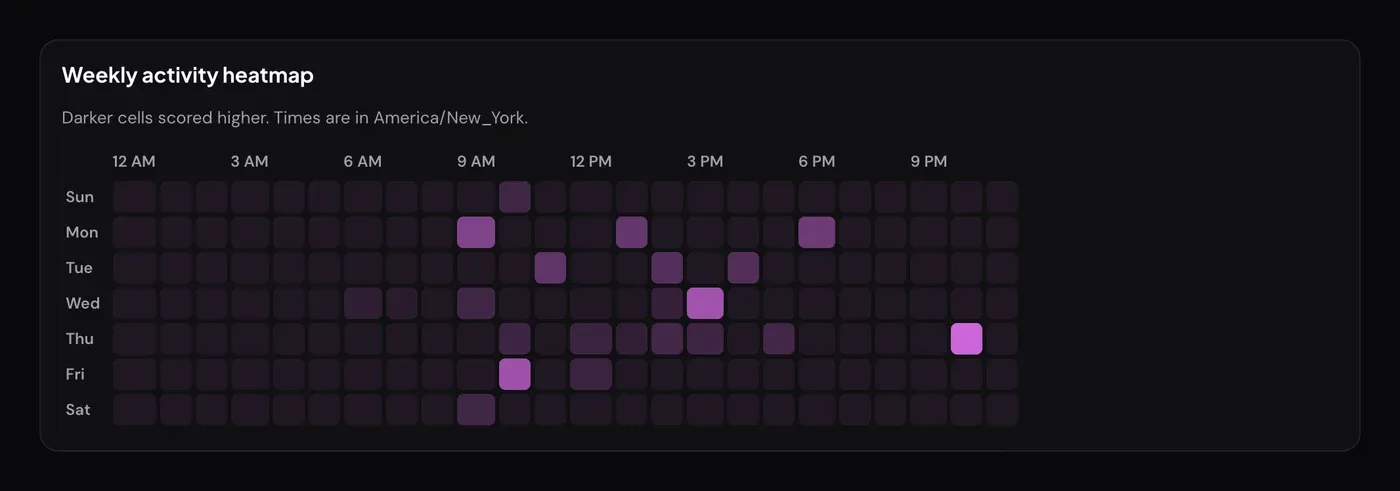Select the Friday 3 AM heatmap cell

tap(250, 374)
